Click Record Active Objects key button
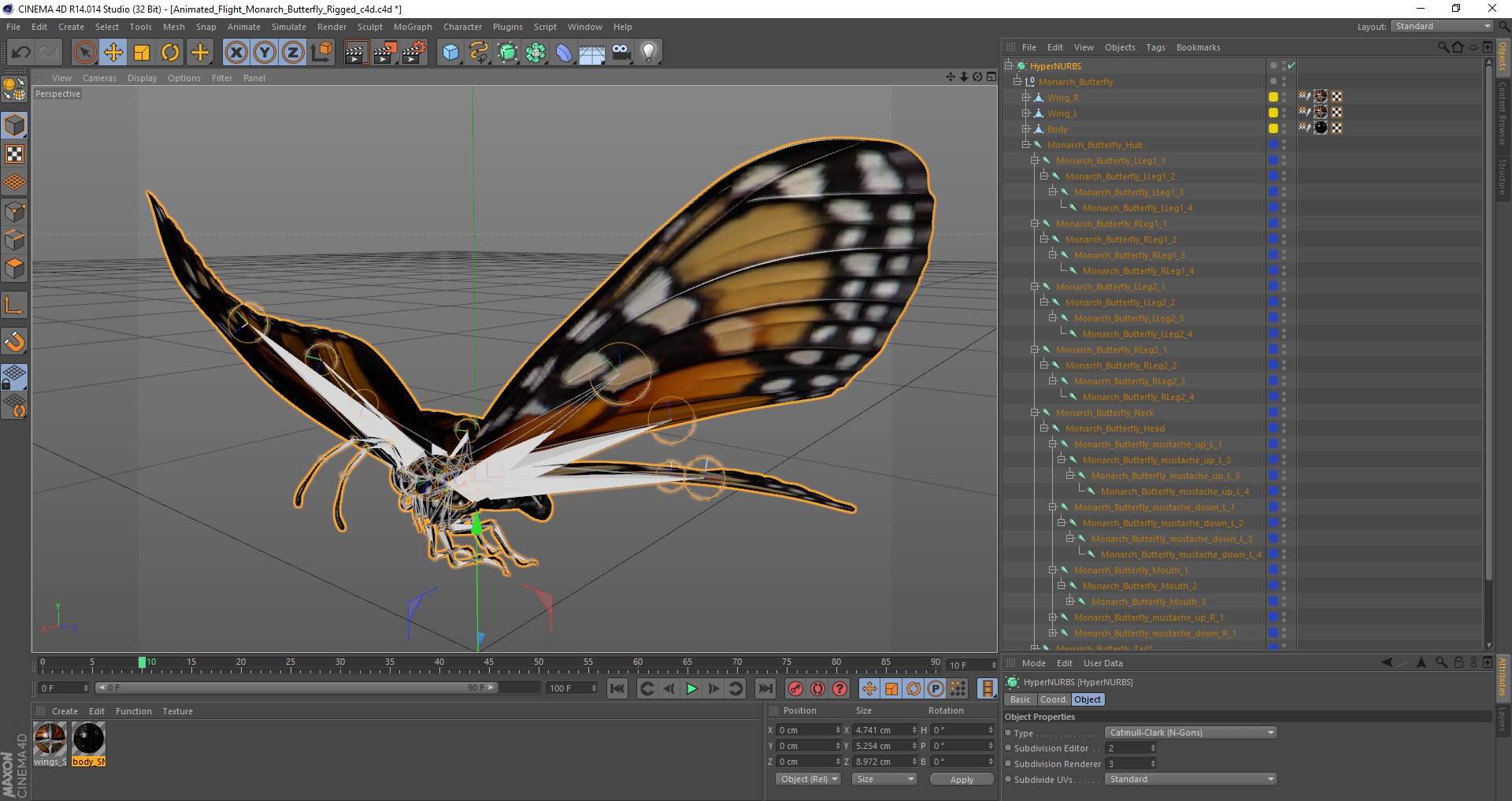 pyautogui.click(x=796, y=688)
